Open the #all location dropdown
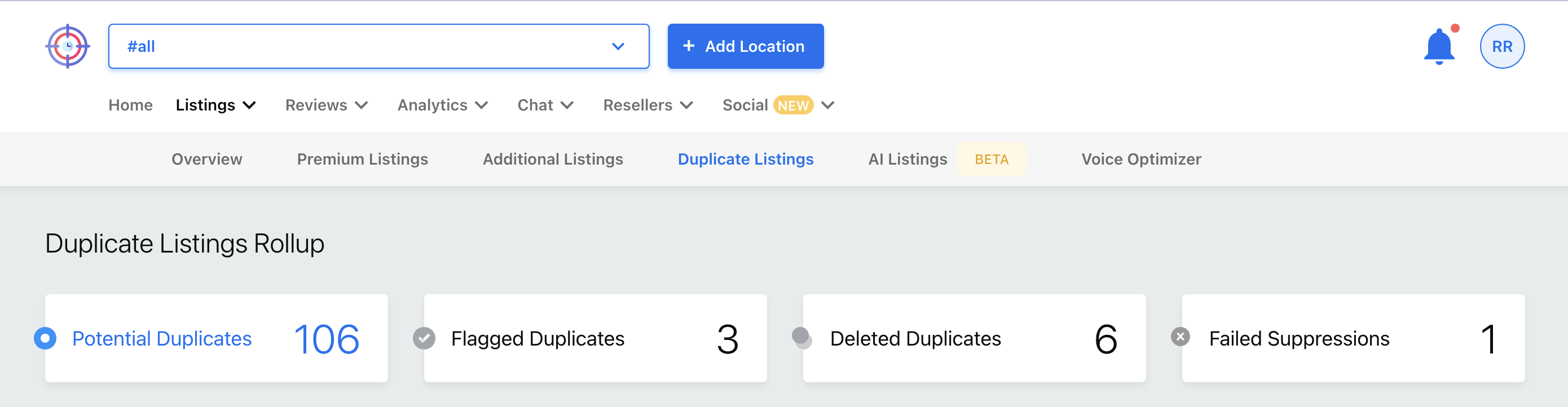The image size is (1568, 407). pos(378,46)
